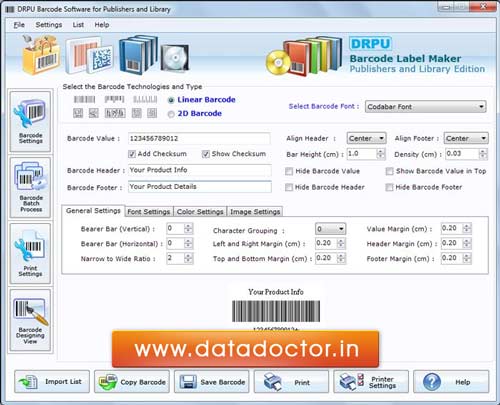Screen dimensions: 500x405
Task: Click the Printer Settings button label
Action: (x=382, y=382)
